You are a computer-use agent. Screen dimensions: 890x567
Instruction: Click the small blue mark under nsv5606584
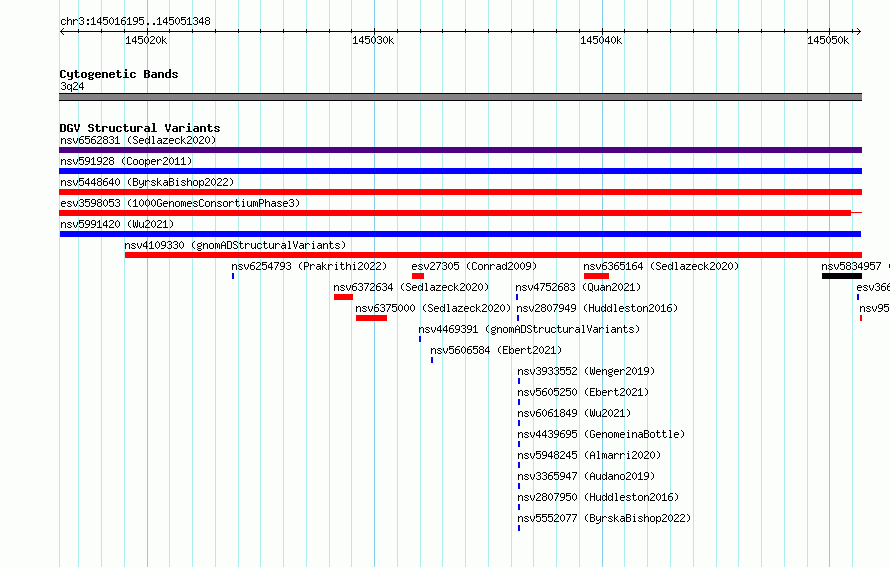coord(432,360)
